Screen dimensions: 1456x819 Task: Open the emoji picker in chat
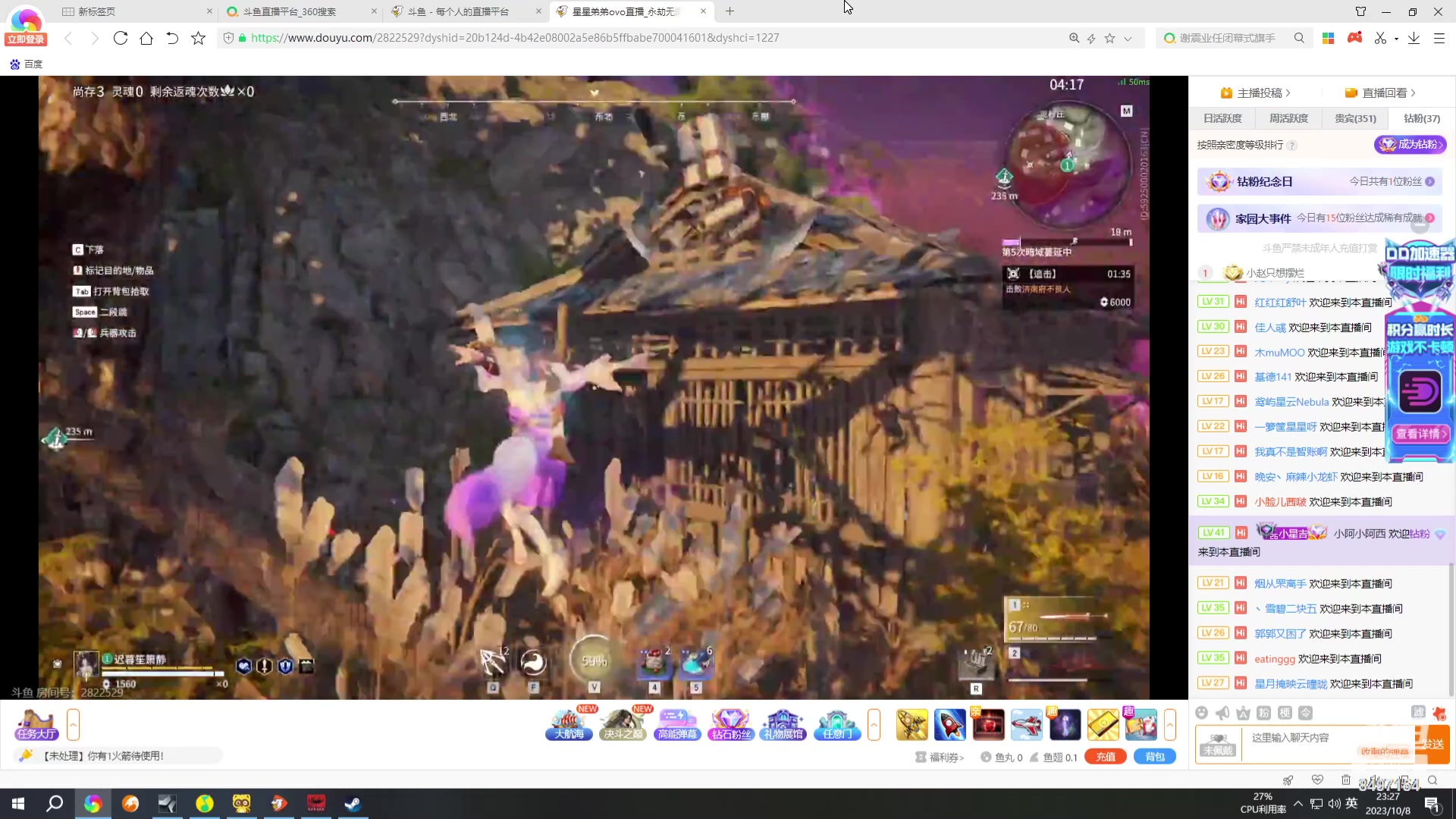pyautogui.click(x=1201, y=713)
